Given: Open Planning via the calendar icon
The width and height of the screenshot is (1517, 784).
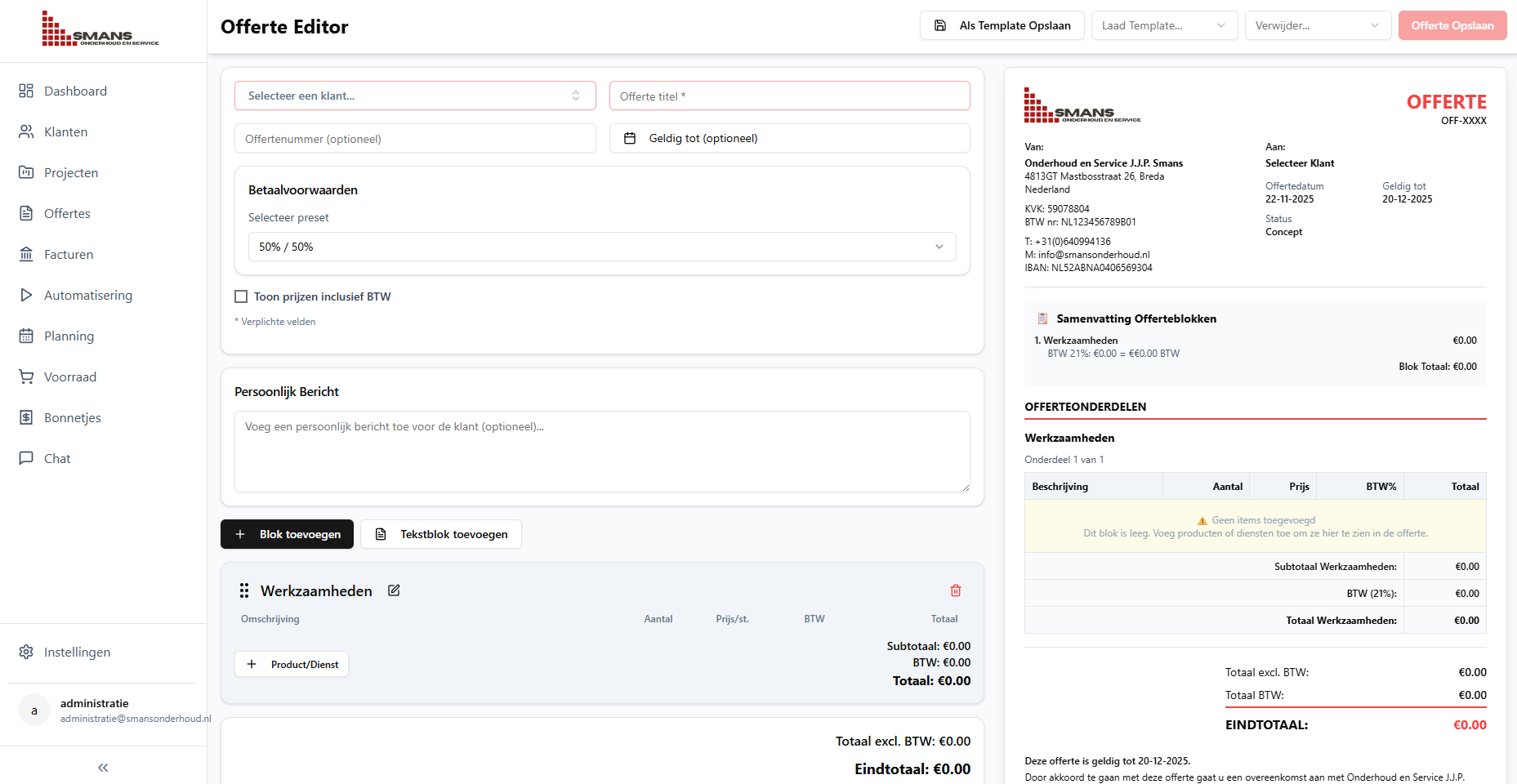Looking at the screenshot, I should pos(26,336).
